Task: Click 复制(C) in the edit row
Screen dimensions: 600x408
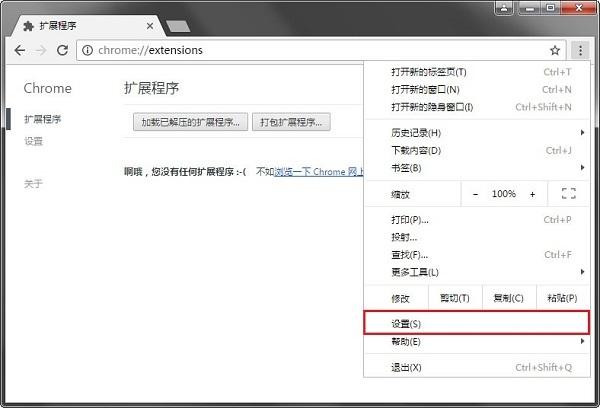Action: (x=509, y=298)
